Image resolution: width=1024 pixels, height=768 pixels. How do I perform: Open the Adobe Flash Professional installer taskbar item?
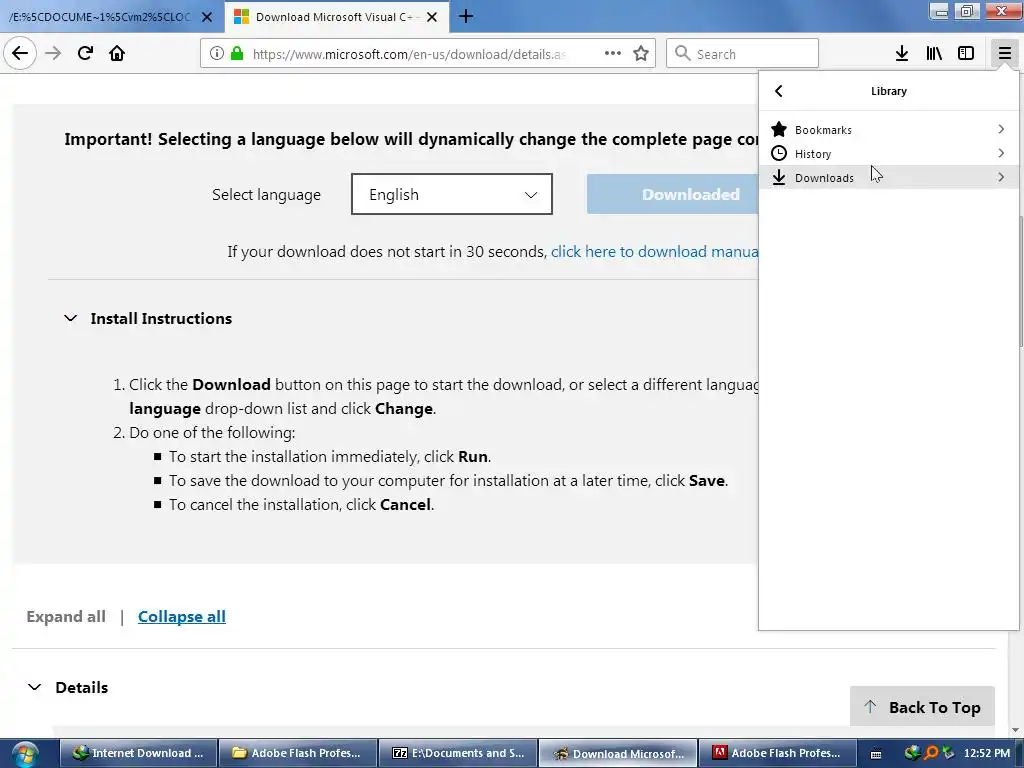point(778,753)
